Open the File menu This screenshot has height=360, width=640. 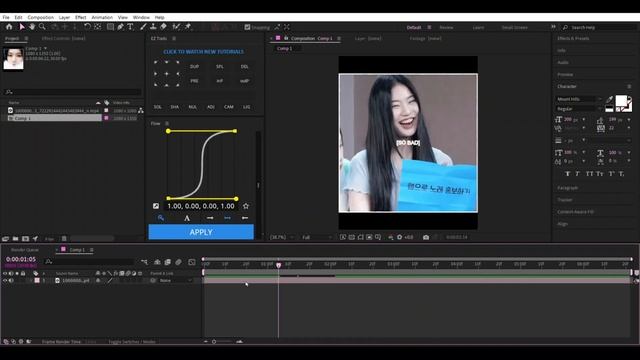[x=6, y=18]
